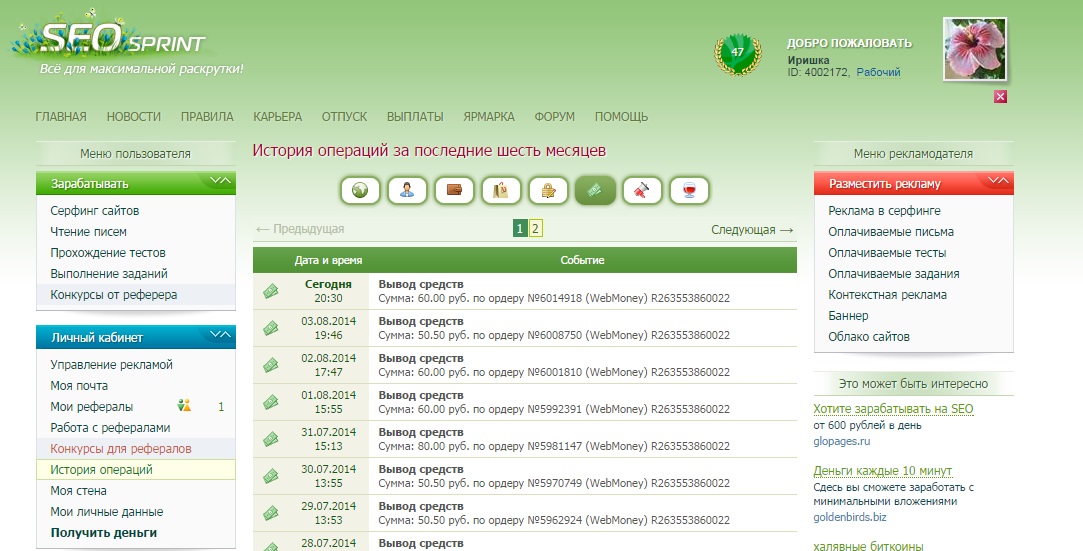Select the wine glass filter icon
Image resolution: width=1083 pixels, height=551 pixels.
point(689,191)
